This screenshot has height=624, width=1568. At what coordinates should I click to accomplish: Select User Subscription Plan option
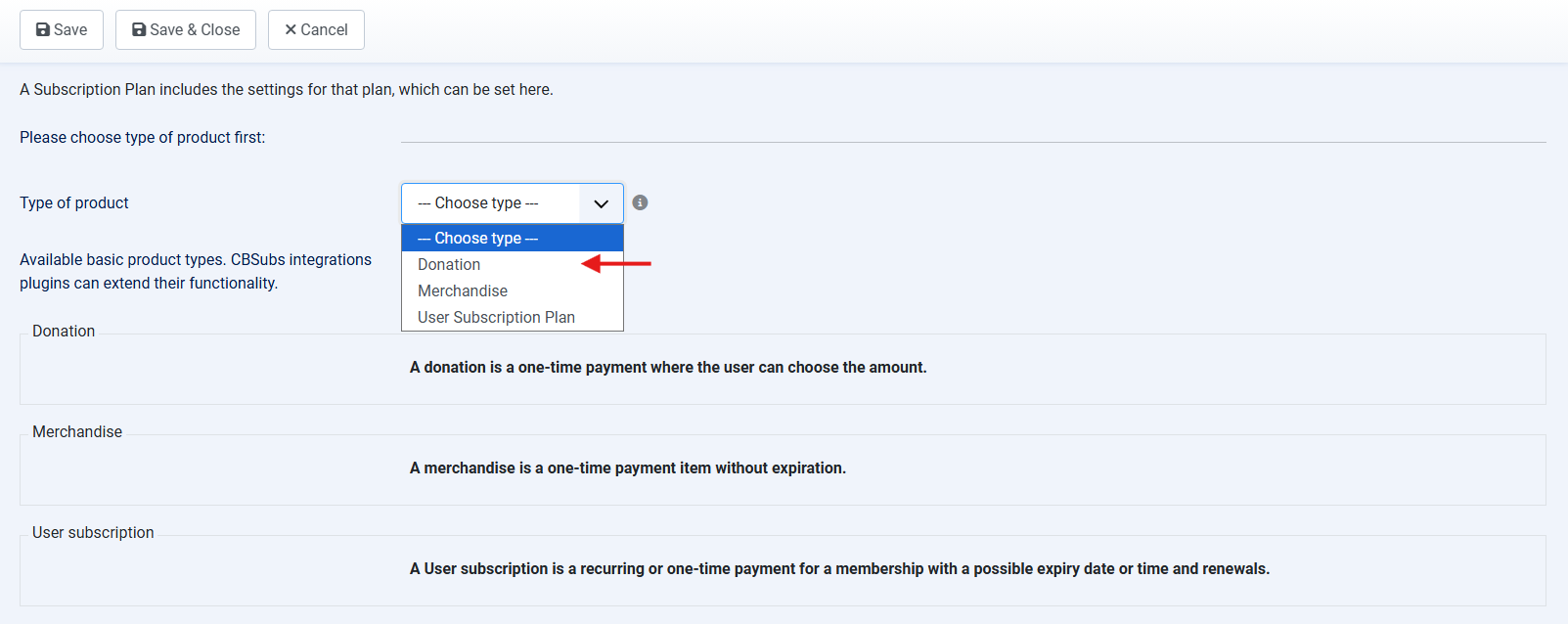coord(496,317)
